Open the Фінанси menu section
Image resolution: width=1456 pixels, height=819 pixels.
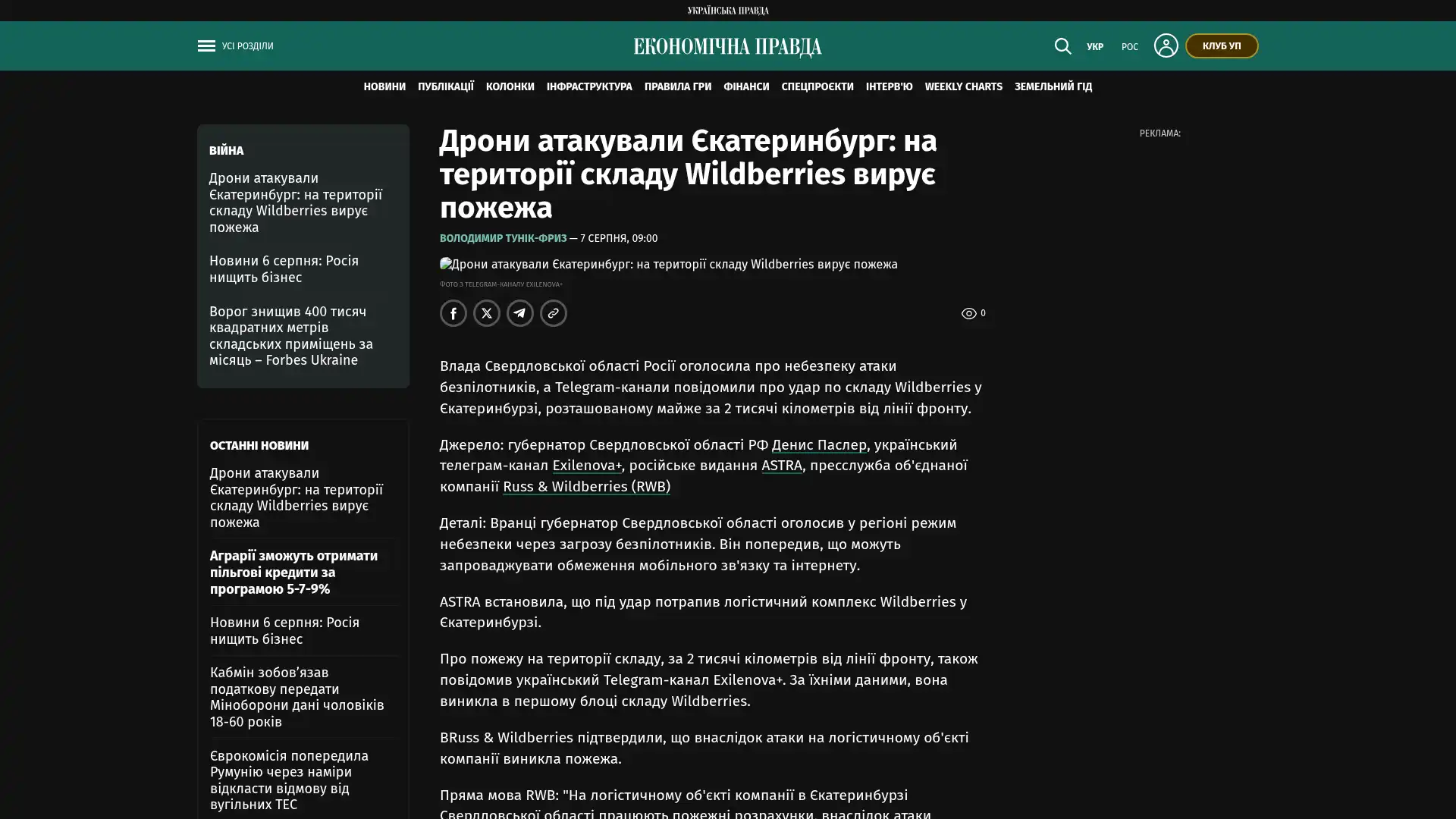(746, 87)
